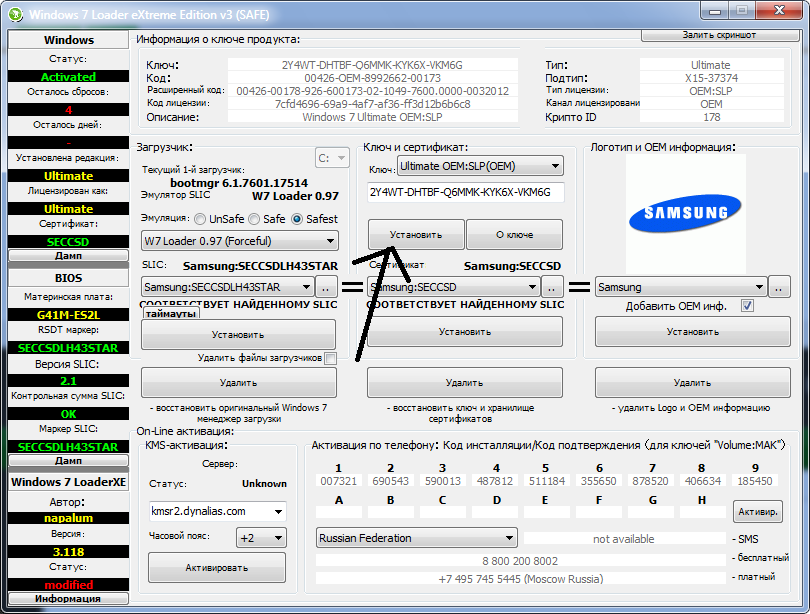Click the KMS 'Активировать' button

(217, 568)
